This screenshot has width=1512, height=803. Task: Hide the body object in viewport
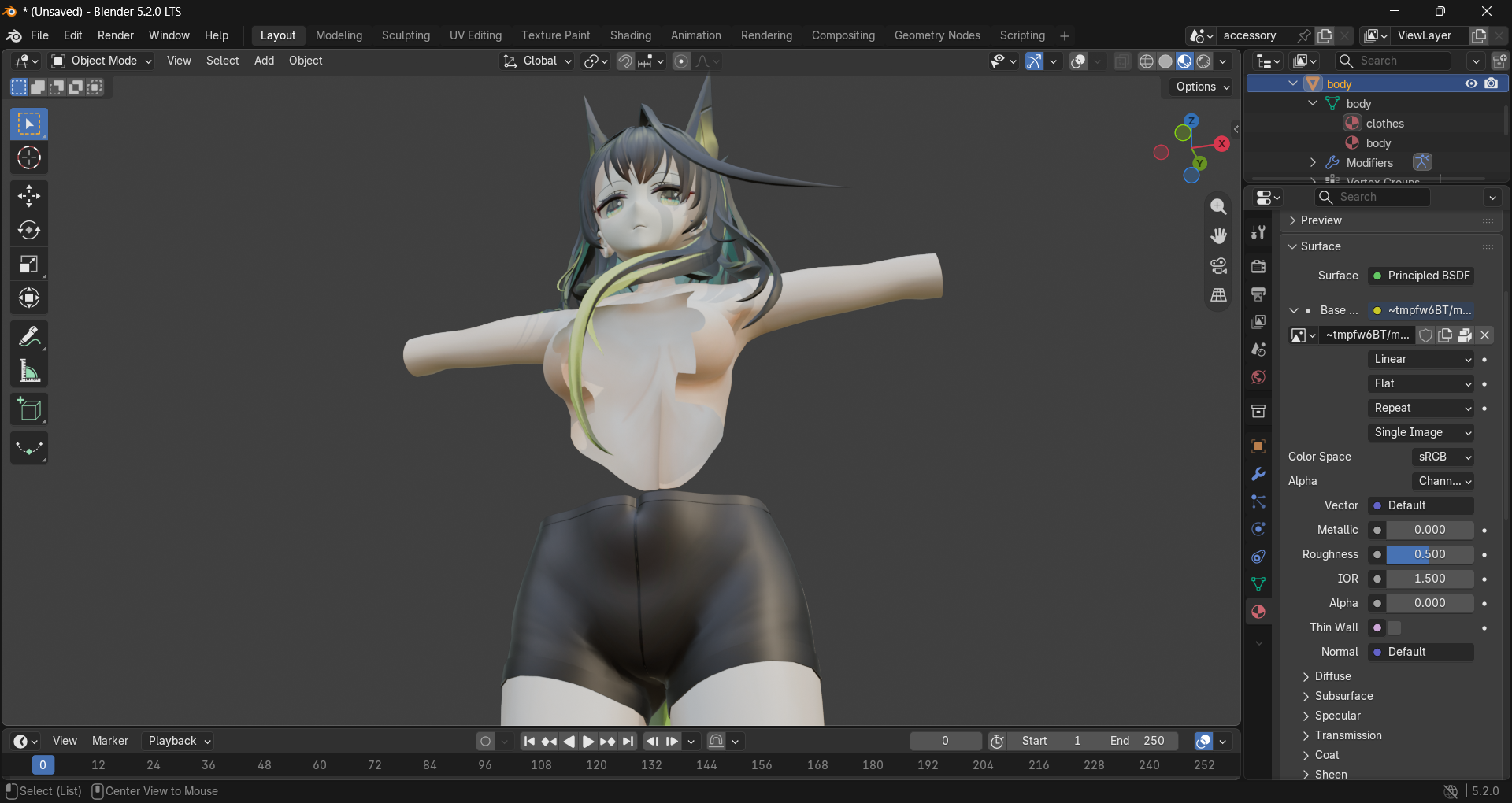pos(1471,83)
